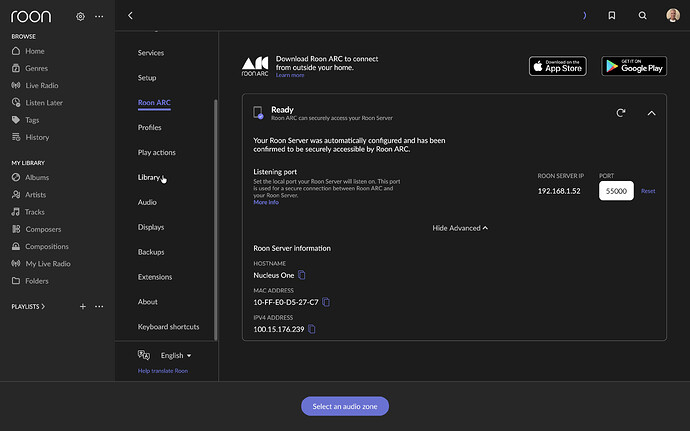Refresh the Roon ARC status
Screen dimensions: 690x431
click(x=620, y=113)
